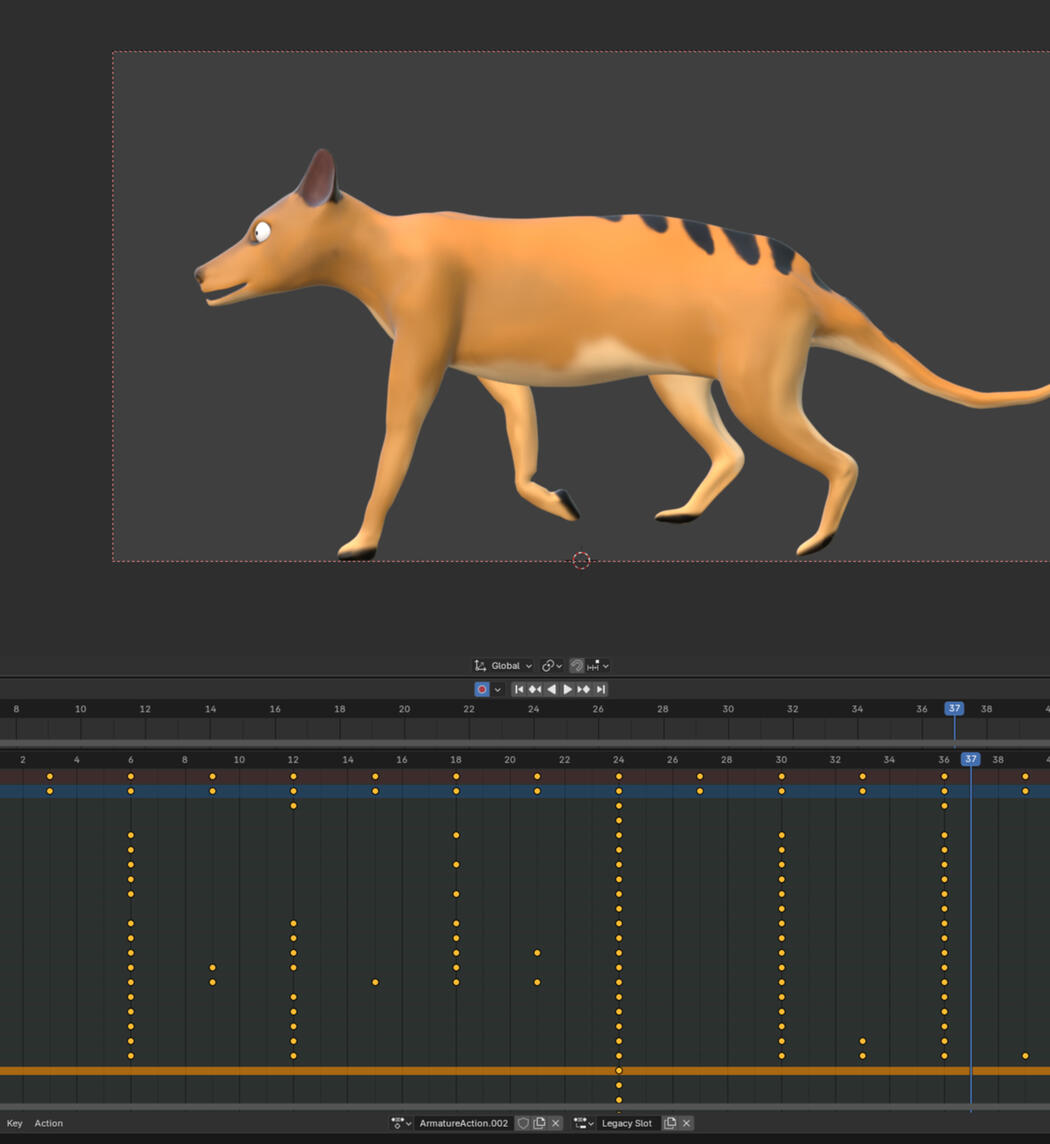This screenshot has height=1144, width=1050.
Task: Jump to previous keyframe
Action: click(x=535, y=689)
